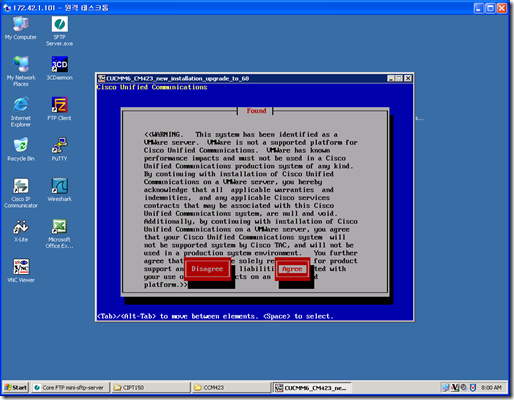
Task: Switch to Core FTP mini-sftp-server taskbar item
Action: [71, 387]
